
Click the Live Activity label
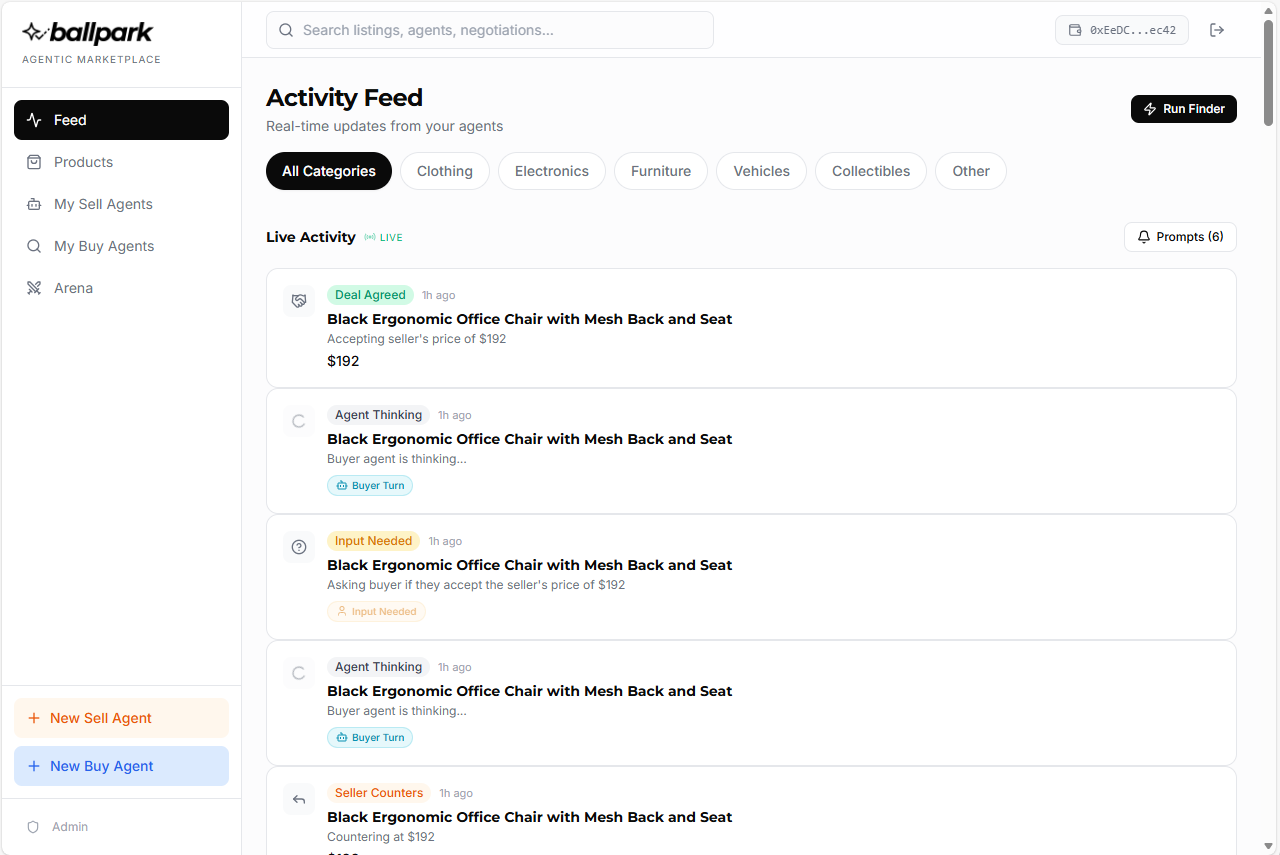point(311,237)
